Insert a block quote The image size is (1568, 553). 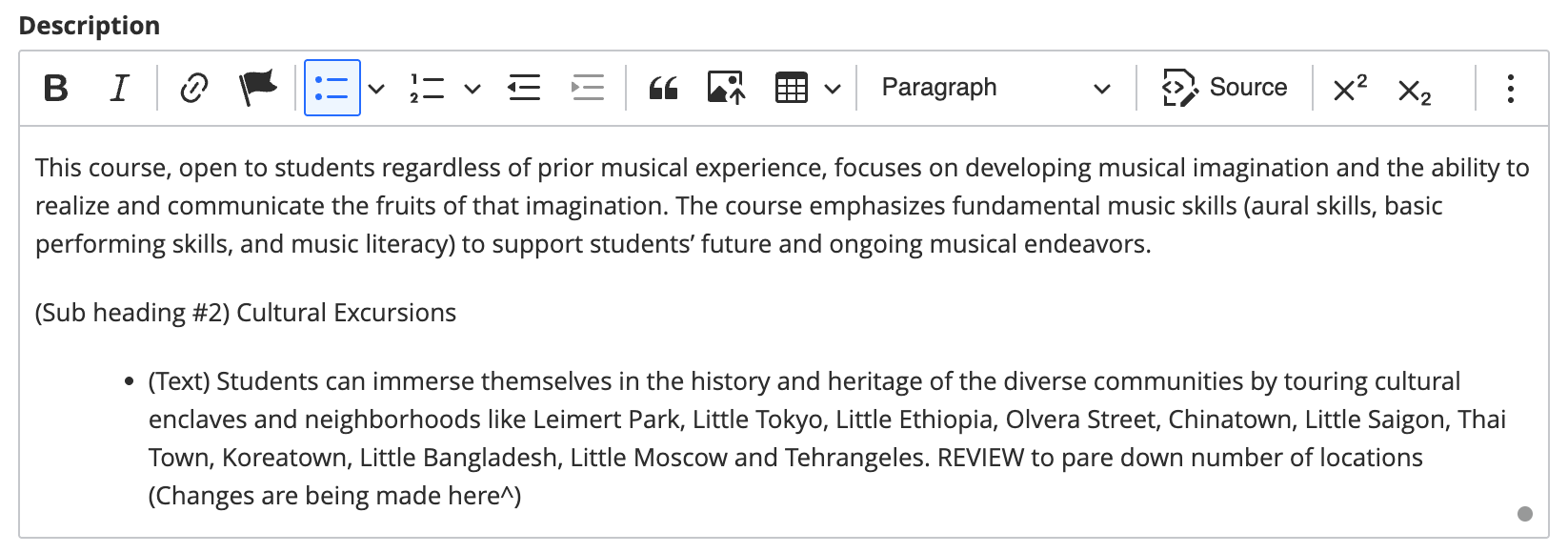[663, 89]
